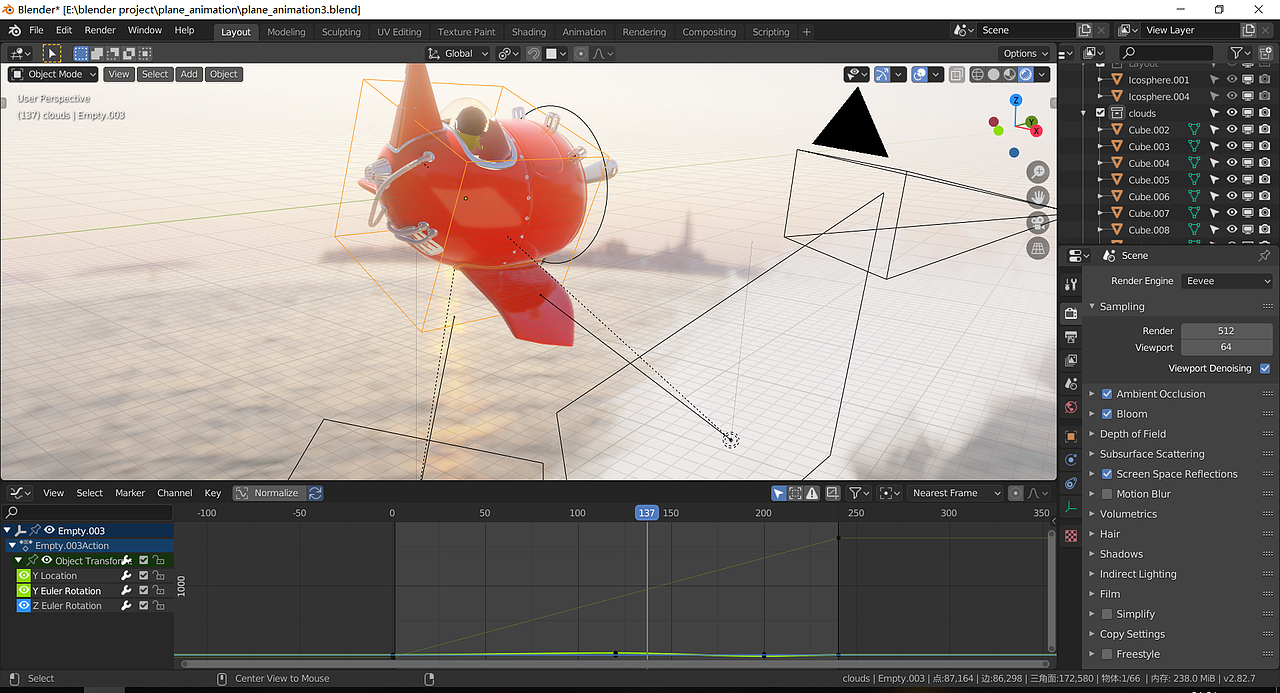Image resolution: width=1280 pixels, height=693 pixels.
Task: Click the Render samples field showing 512
Action: [x=1227, y=331]
